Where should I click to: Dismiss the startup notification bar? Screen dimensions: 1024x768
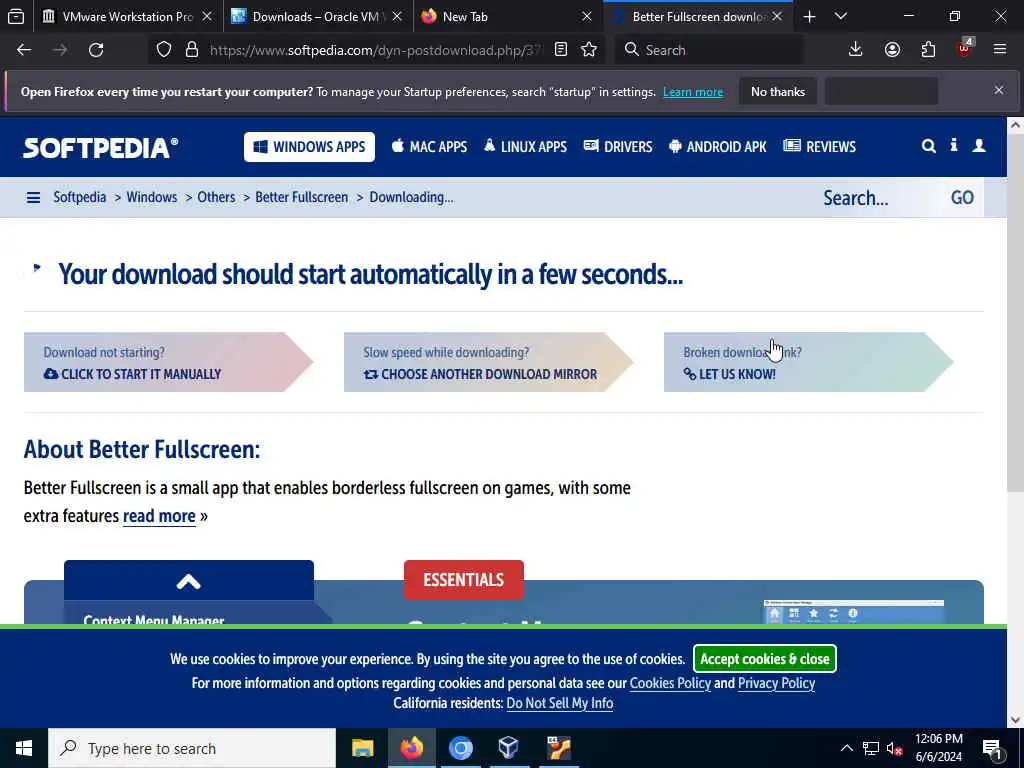999,91
